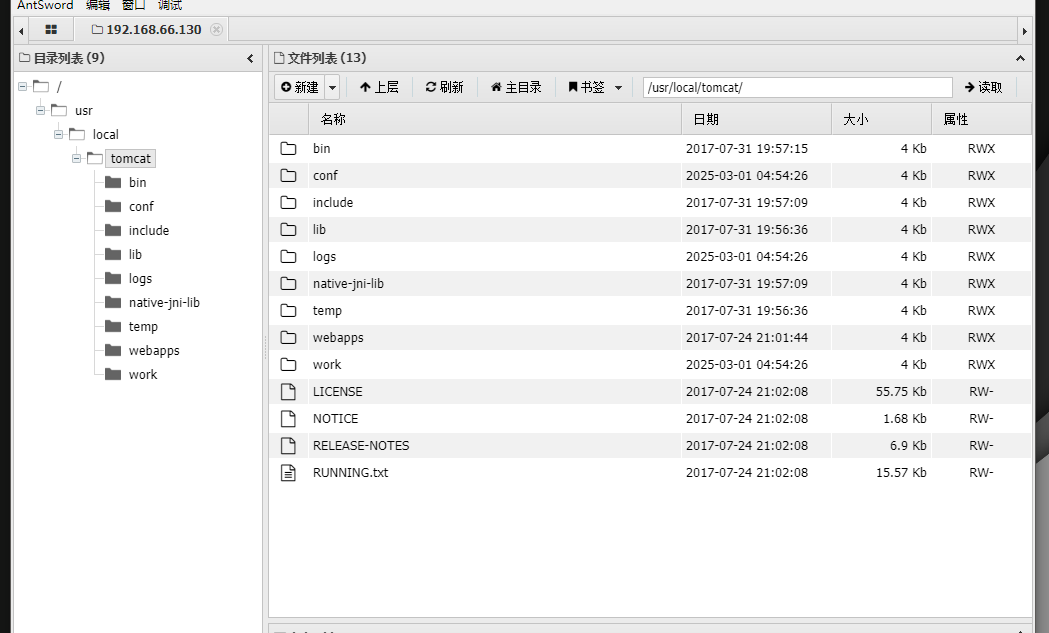Refresh the file list with 刷新
The height and width of the screenshot is (633, 1049).
[444, 87]
